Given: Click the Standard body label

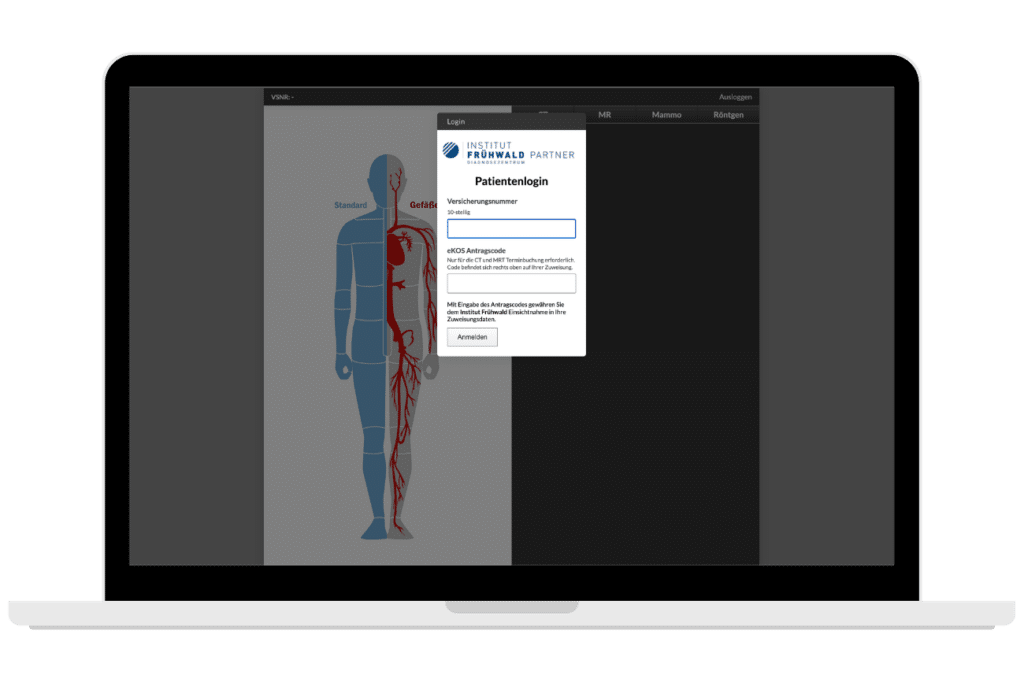Looking at the screenshot, I should pos(351,205).
